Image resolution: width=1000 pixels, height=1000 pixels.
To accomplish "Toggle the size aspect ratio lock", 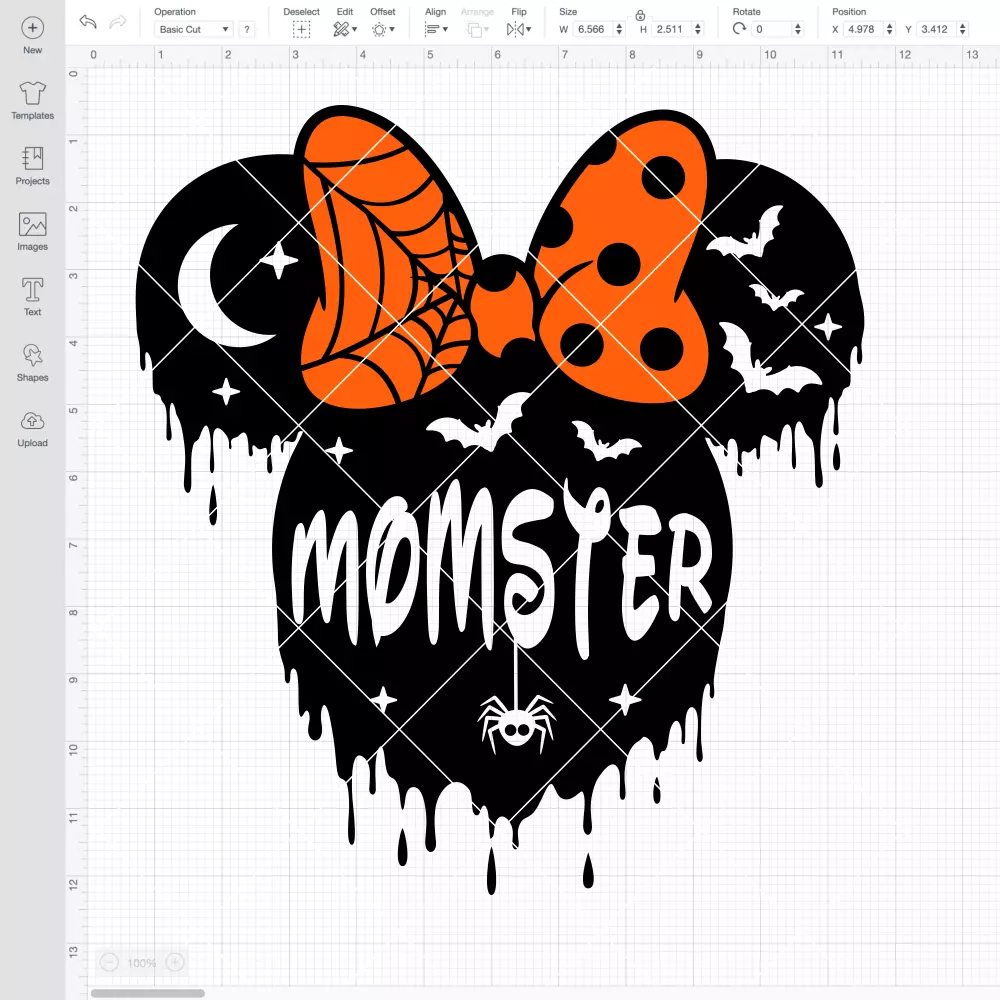I will click(x=640, y=15).
